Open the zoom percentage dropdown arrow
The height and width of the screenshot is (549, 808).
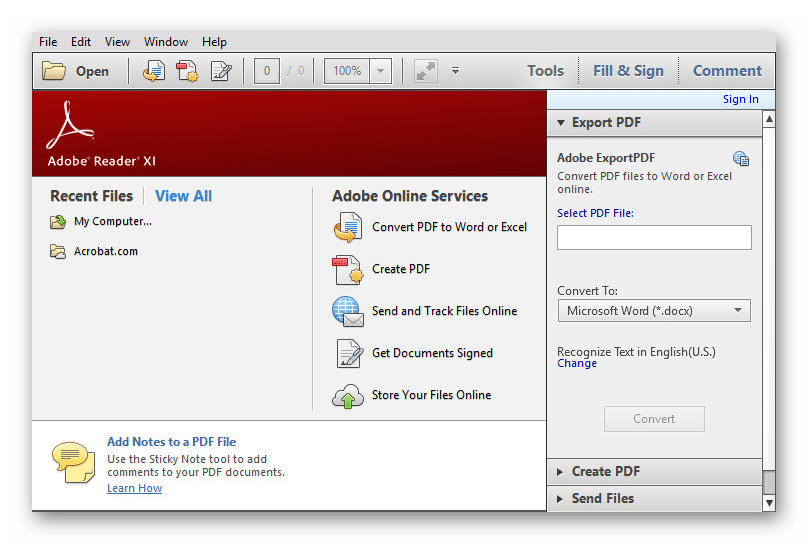click(381, 71)
